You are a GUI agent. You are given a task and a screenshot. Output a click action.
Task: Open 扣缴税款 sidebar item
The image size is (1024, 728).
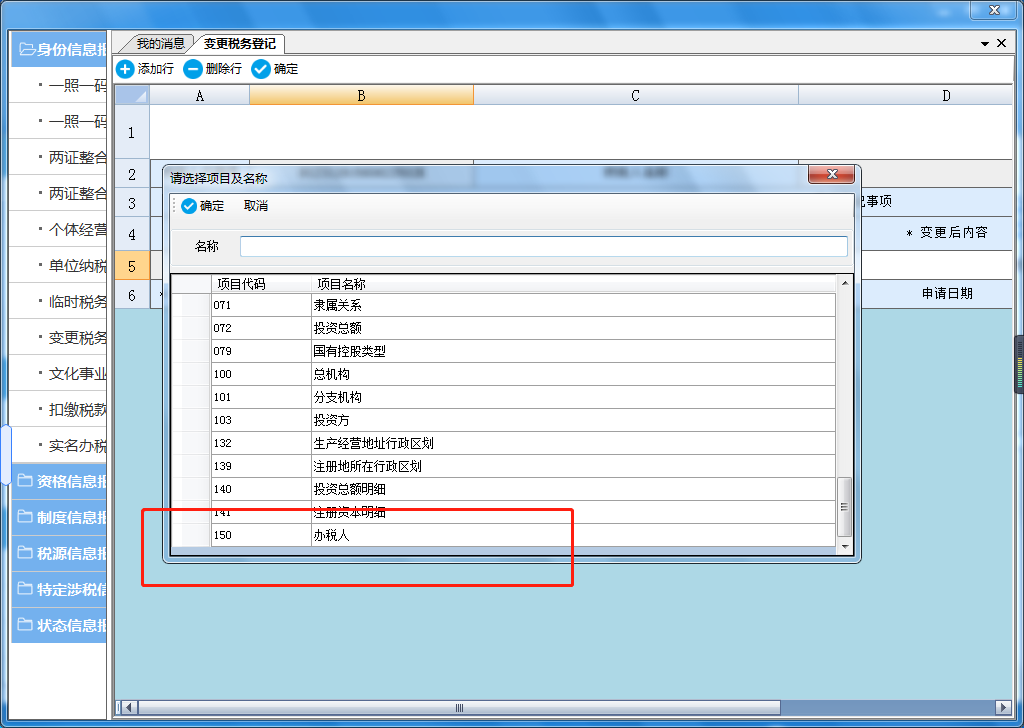coord(58,409)
